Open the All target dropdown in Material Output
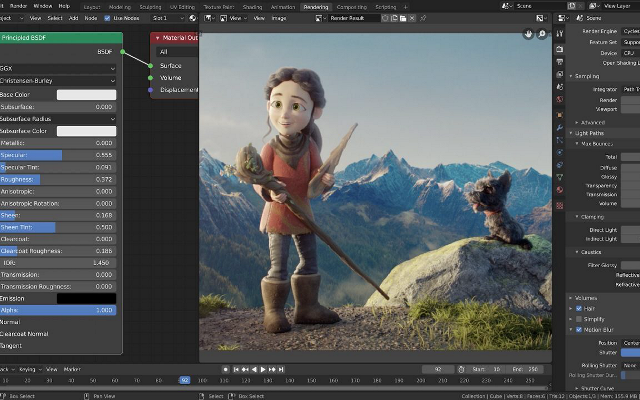The image size is (640, 400). (x=178, y=52)
